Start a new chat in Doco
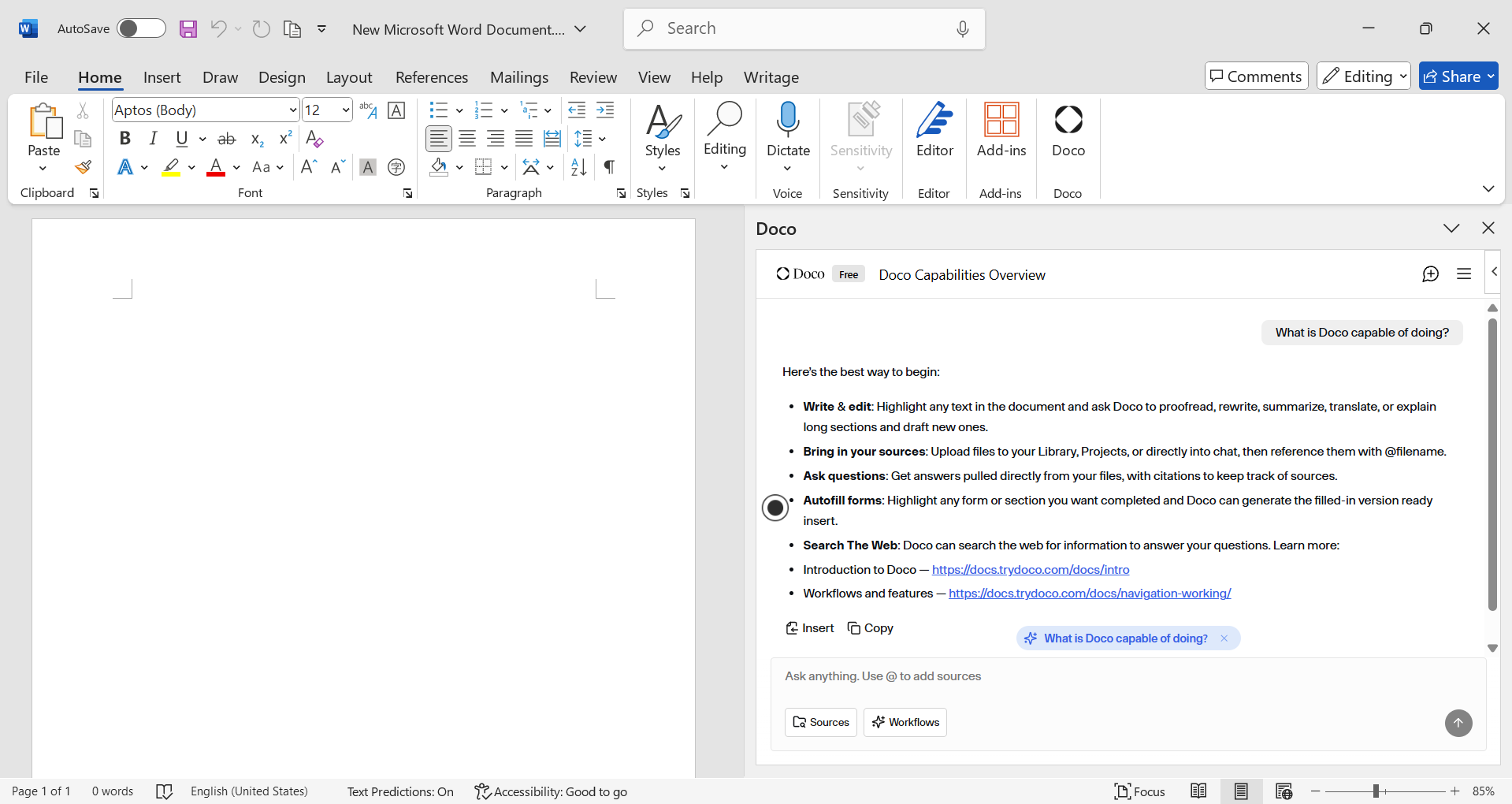 [x=1430, y=274]
